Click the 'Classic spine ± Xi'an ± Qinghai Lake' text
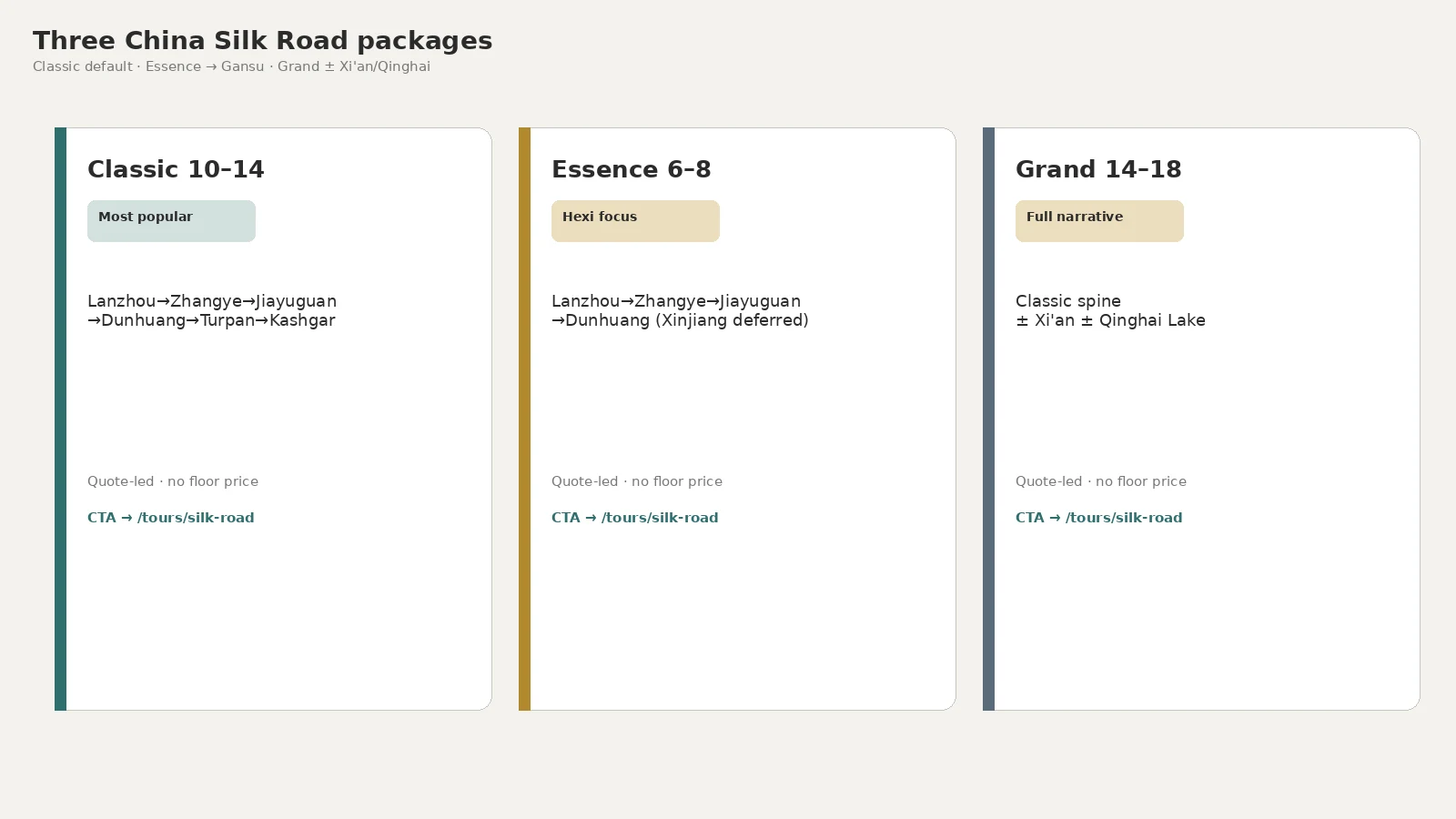The height and width of the screenshot is (819, 1456). [1110, 310]
